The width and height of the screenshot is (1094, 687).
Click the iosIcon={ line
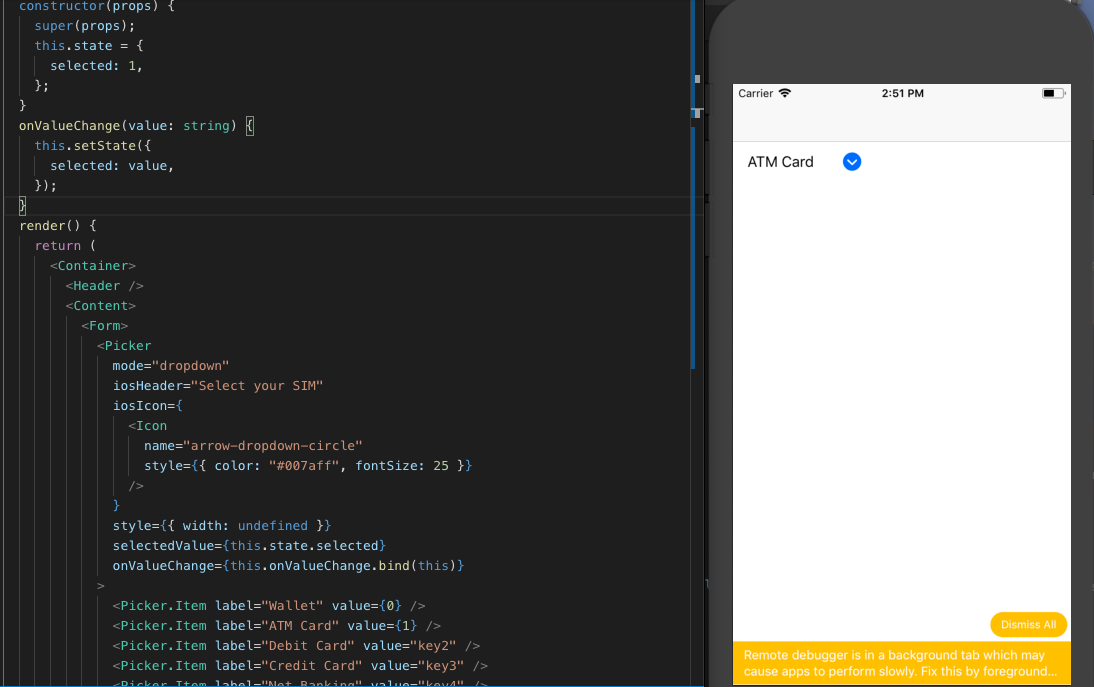[147, 406]
